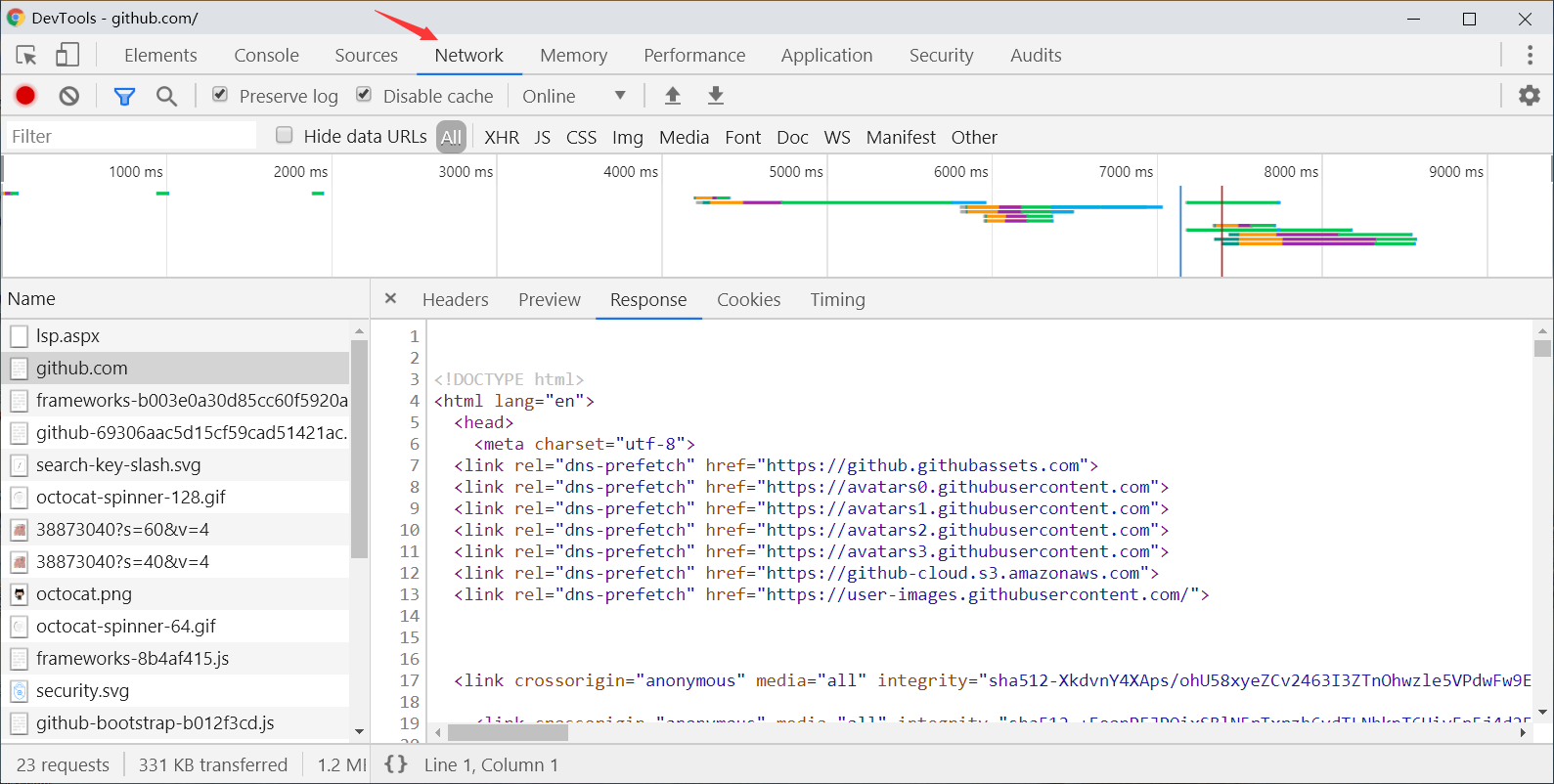Select octocat.png in the request list
This screenshot has width=1554, height=784.
pos(84,594)
